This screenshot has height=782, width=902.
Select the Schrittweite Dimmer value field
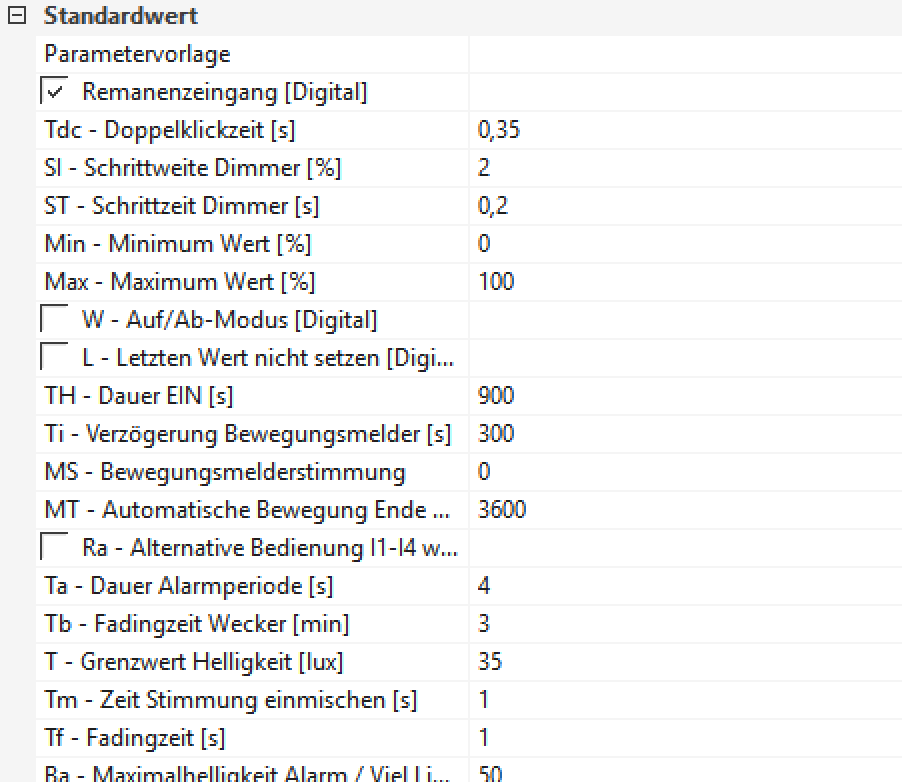click(x=684, y=168)
